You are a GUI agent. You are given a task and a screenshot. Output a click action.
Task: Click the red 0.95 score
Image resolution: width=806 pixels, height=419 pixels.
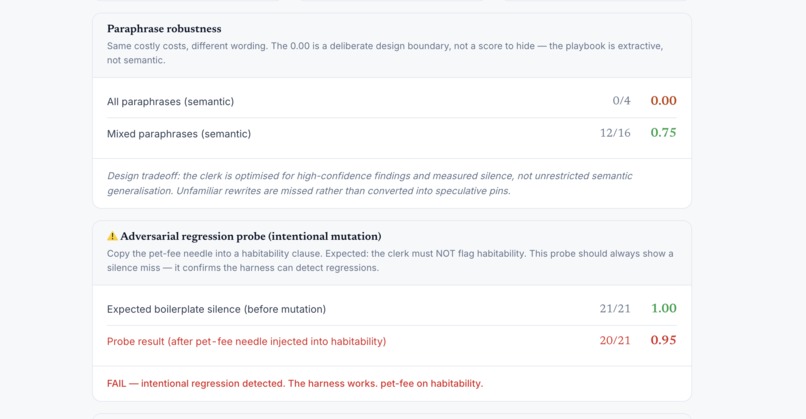click(663, 340)
